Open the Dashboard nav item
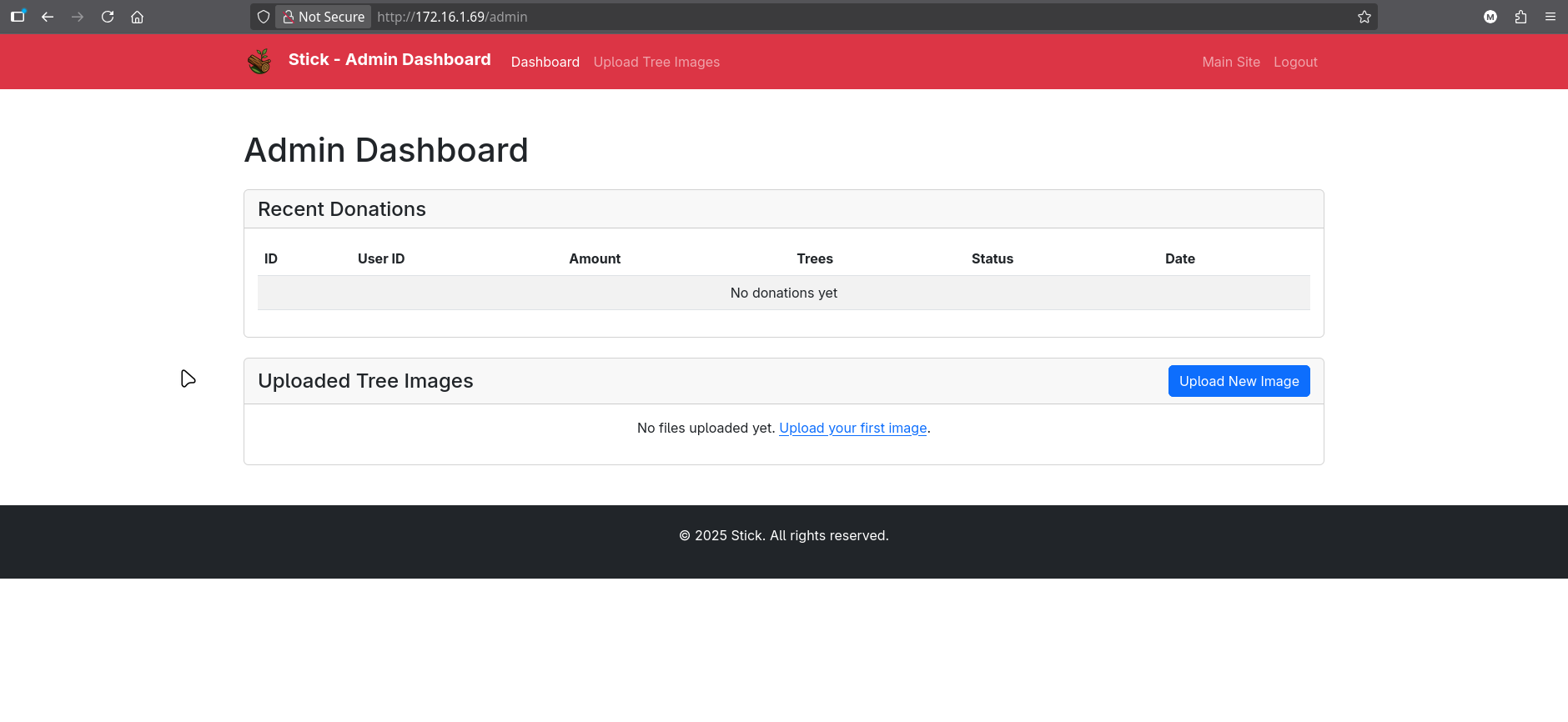1568x722 pixels. 545,63
